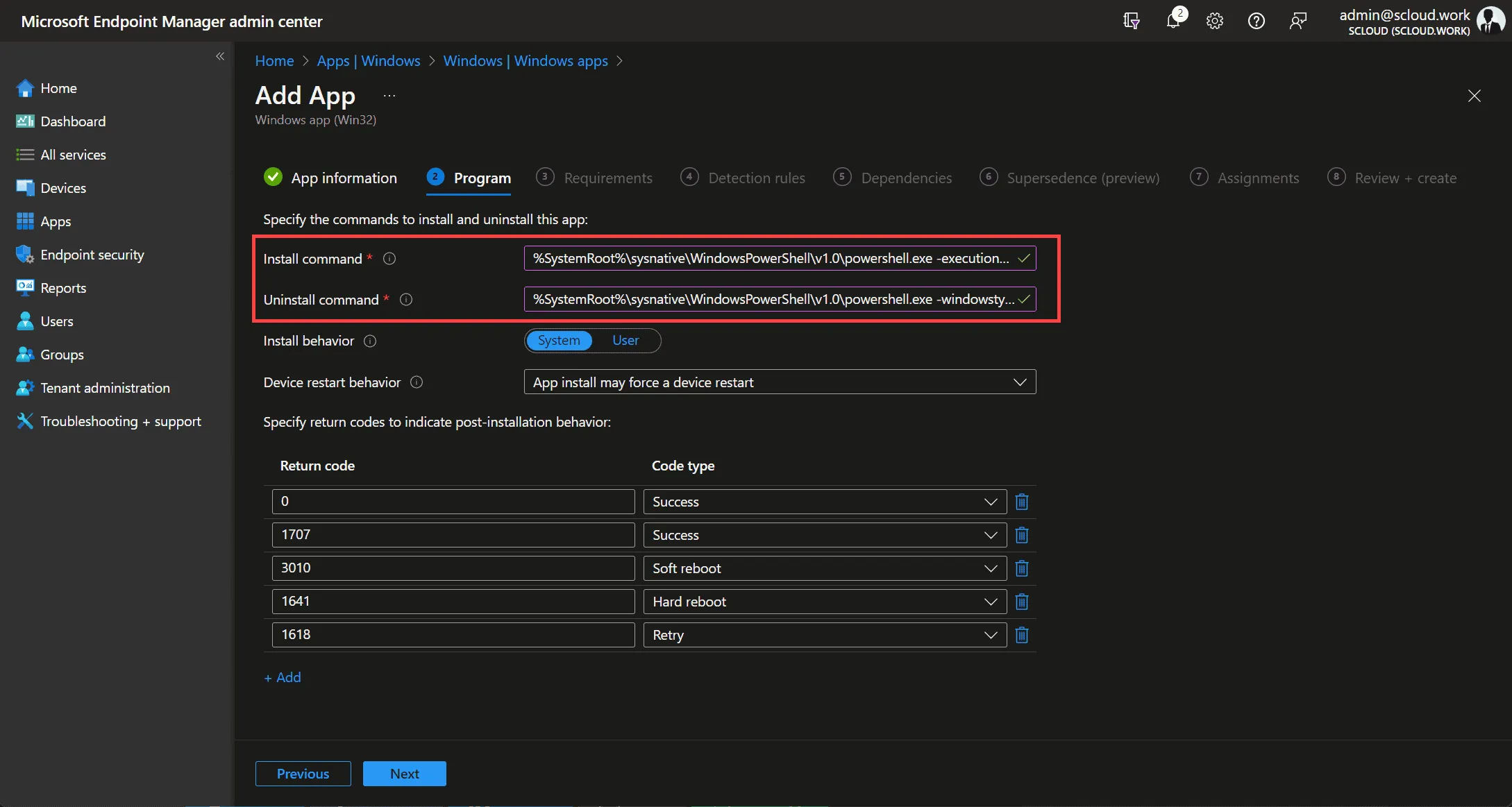Open the feedback icon in top bar
1512x807 pixels.
coord(1298,21)
